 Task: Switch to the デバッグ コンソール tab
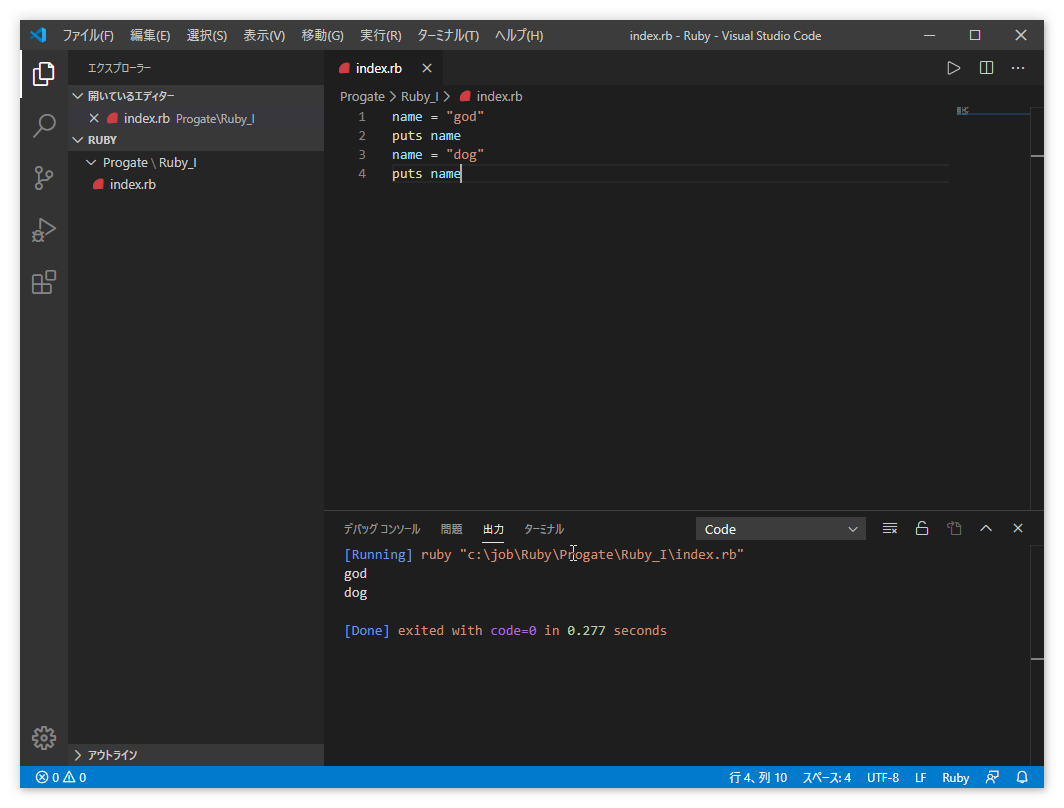coord(381,529)
